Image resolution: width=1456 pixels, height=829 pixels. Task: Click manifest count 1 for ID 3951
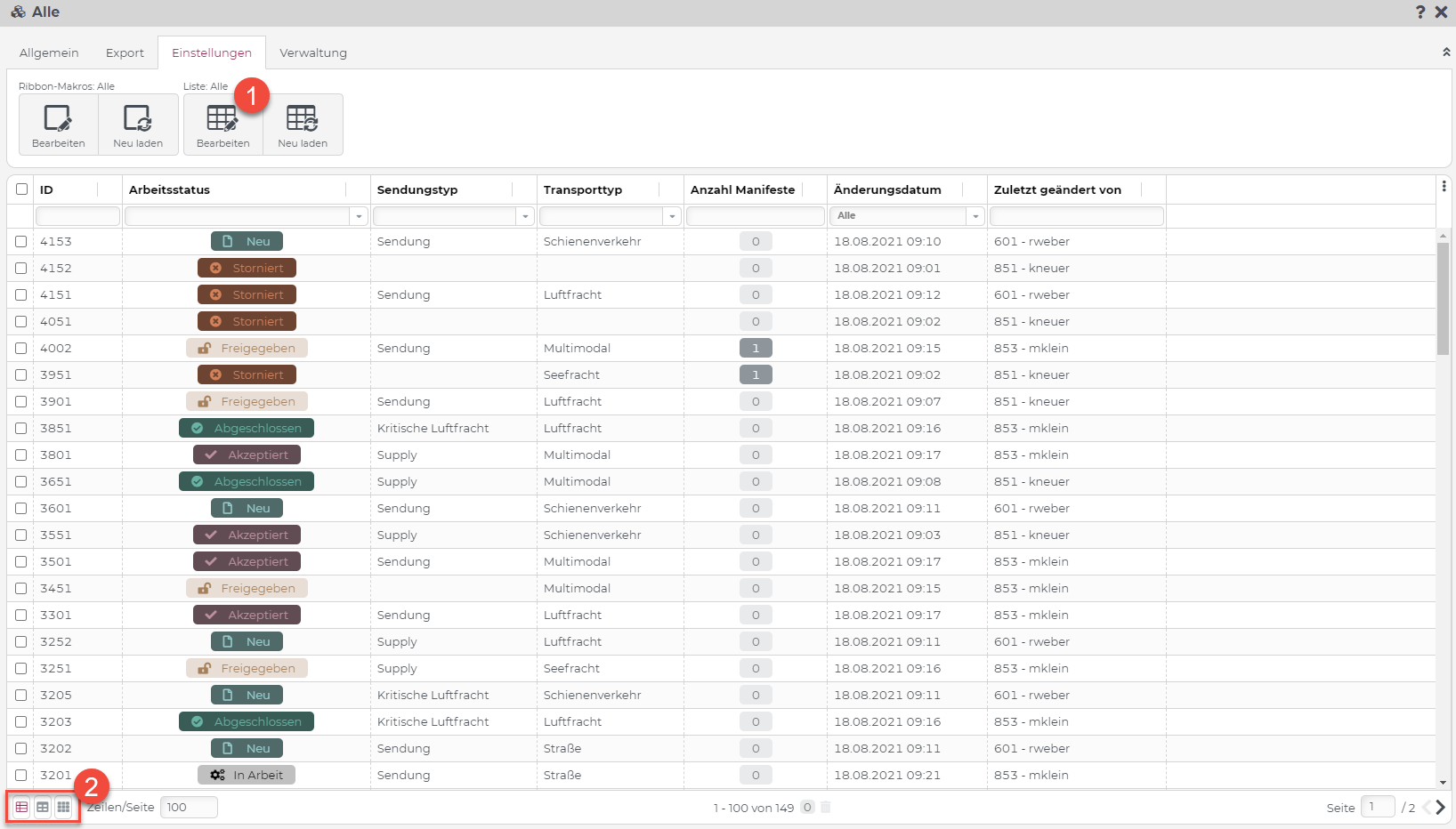pyautogui.click(x=756, y=374)
